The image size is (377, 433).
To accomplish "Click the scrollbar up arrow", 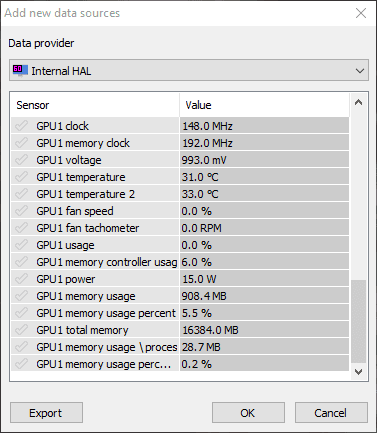I will coord(359,103).
